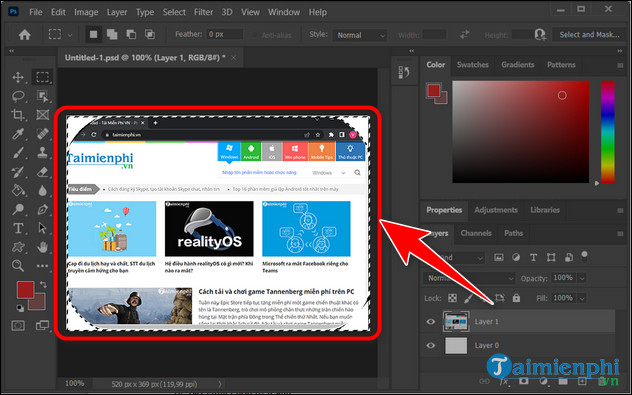The height and width of the screenshot is (395, 632).
Task: Select the Paint Bucket tool
Action: point(18,190)
